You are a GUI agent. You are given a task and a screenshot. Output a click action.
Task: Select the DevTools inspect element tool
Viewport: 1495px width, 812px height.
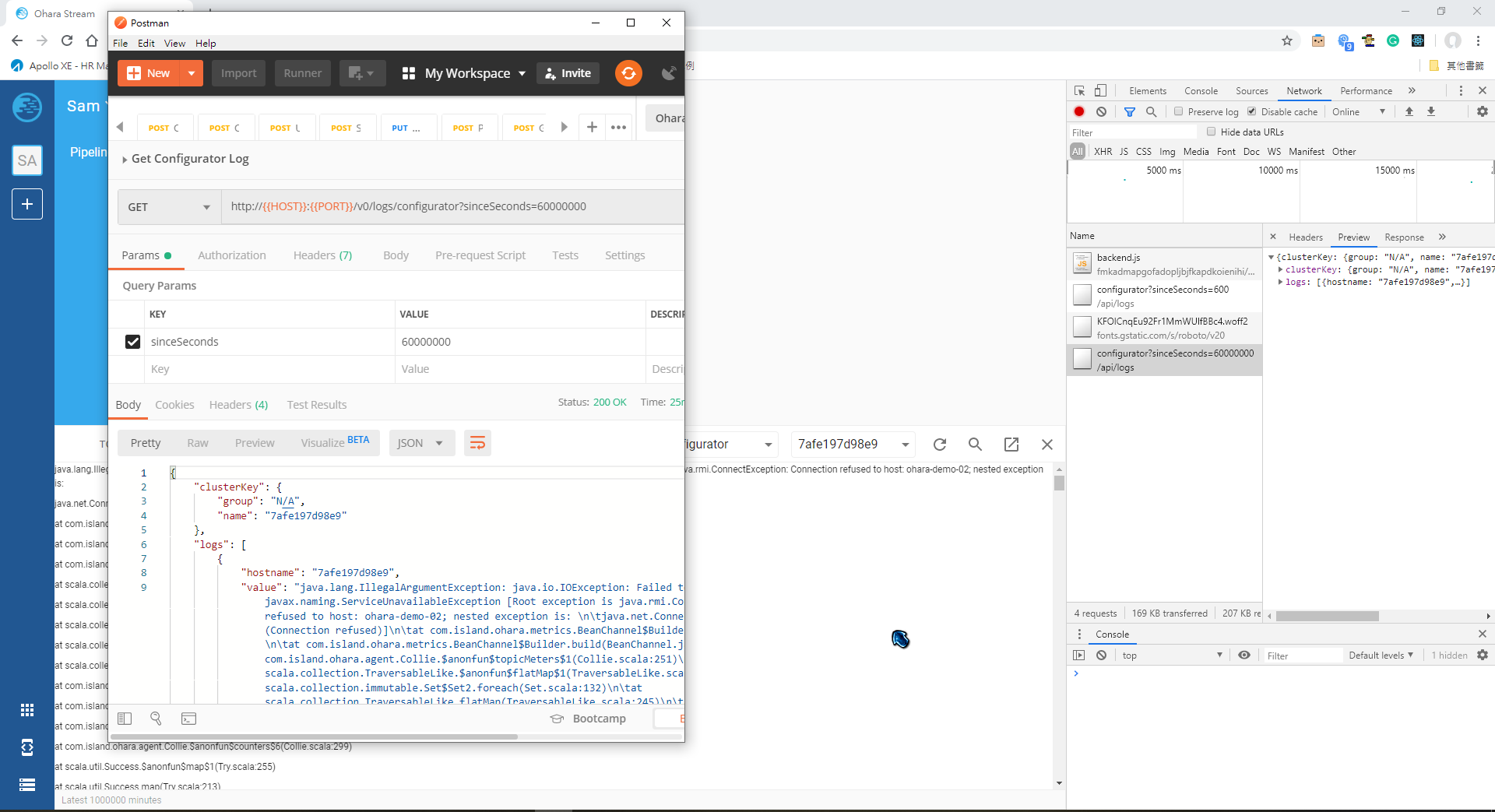(x=1079, y=91)
